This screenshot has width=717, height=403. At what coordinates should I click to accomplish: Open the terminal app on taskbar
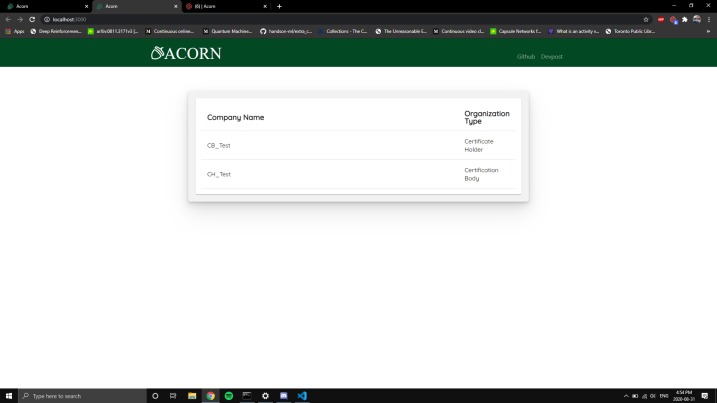(247, 396)
